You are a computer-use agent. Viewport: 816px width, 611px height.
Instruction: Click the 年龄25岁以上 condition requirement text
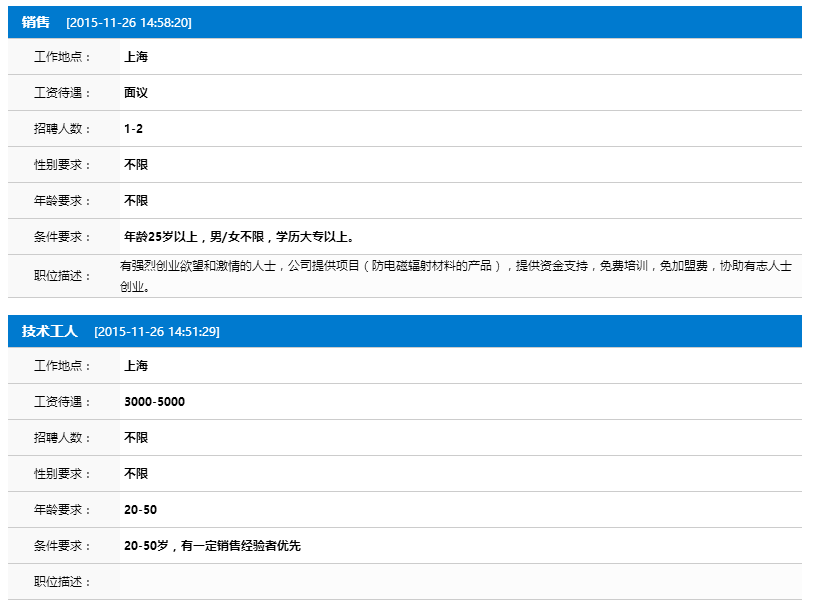click(x=239, y=237)
